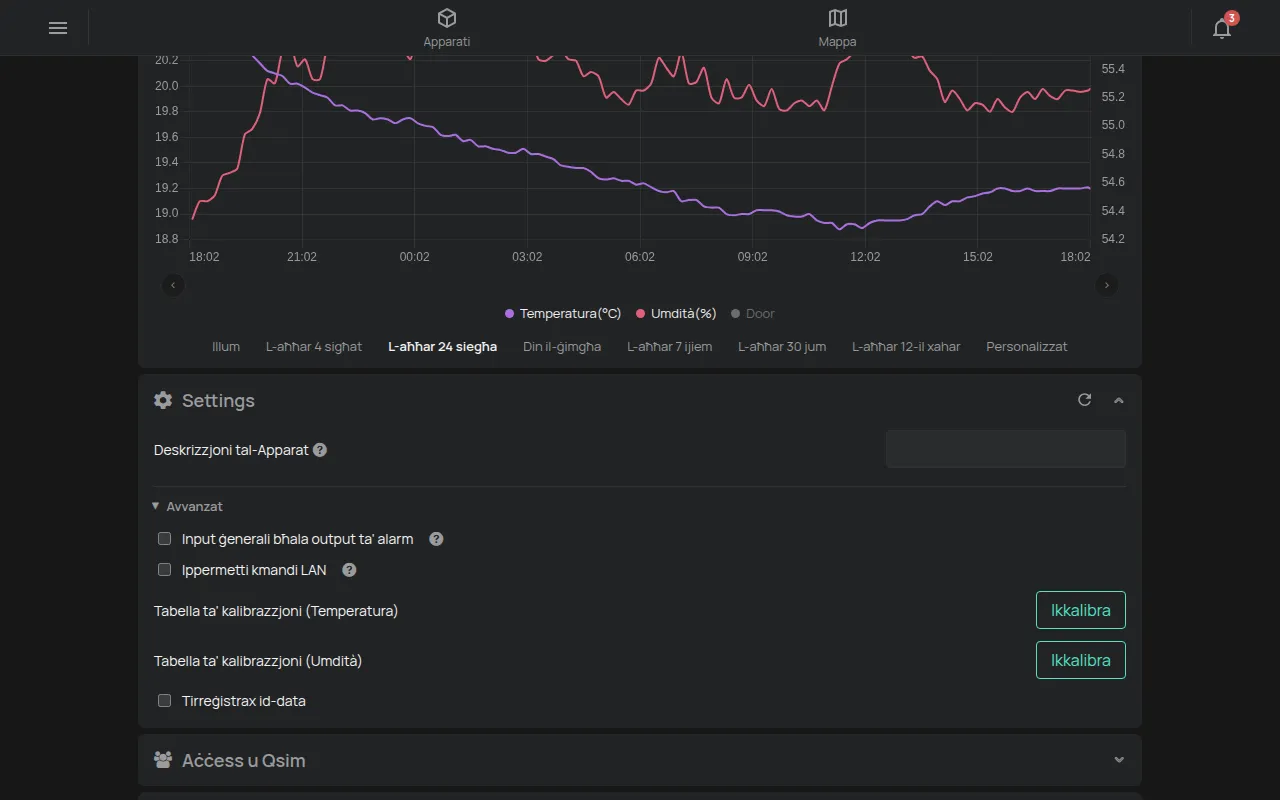
Task: Click the Settings panel title
Action: click(218, 400)
